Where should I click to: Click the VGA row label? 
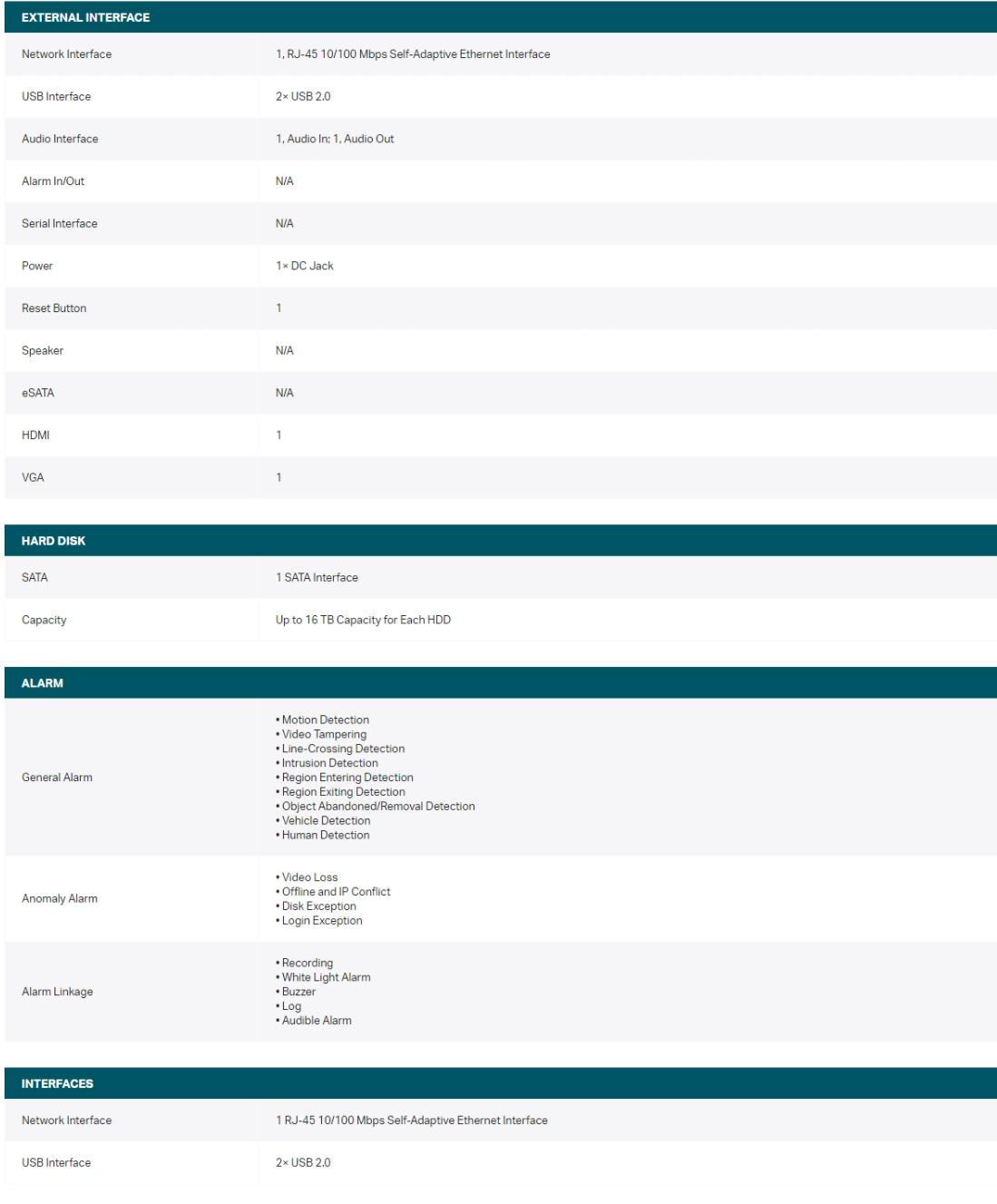[x=33, y=477]
